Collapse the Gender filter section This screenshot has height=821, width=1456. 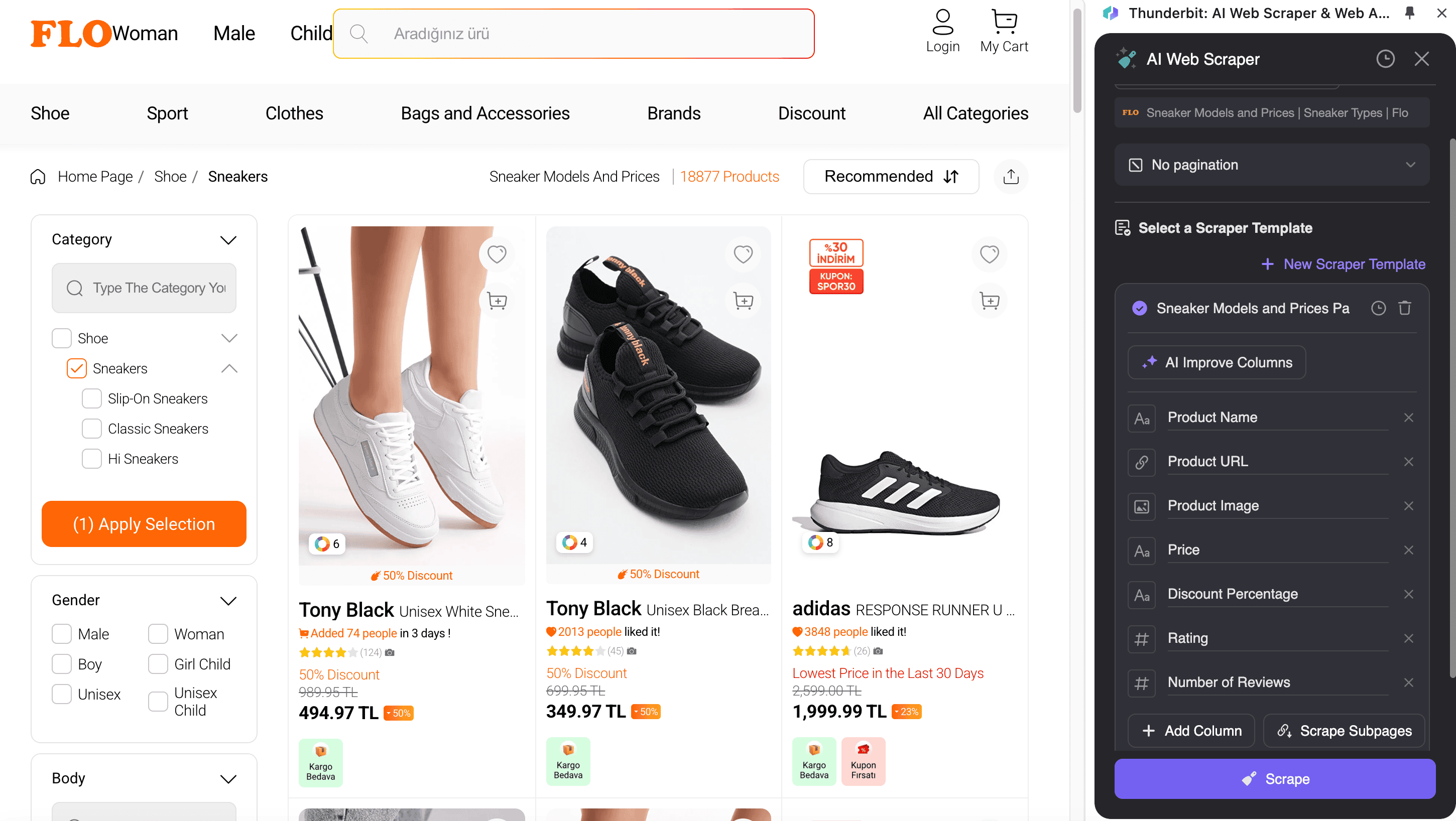(x=228, y=601)
